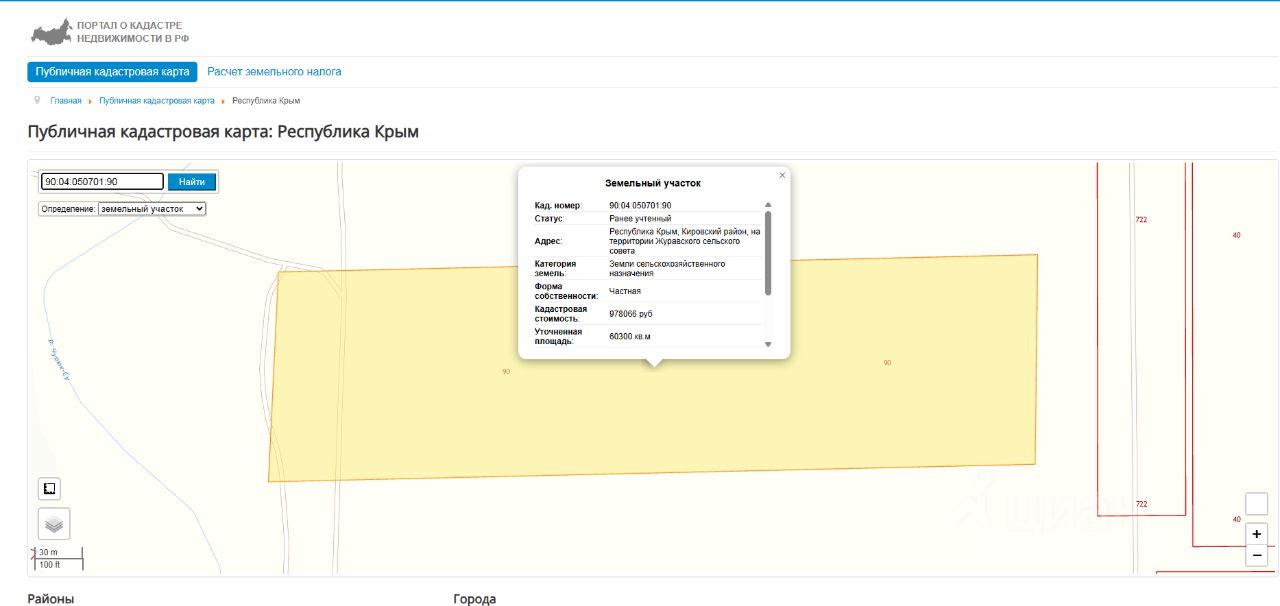The width and height of the screenshot is (1280, 606).
Task: Click the Russia map portal logo
Action: click(x=51, y=31)
